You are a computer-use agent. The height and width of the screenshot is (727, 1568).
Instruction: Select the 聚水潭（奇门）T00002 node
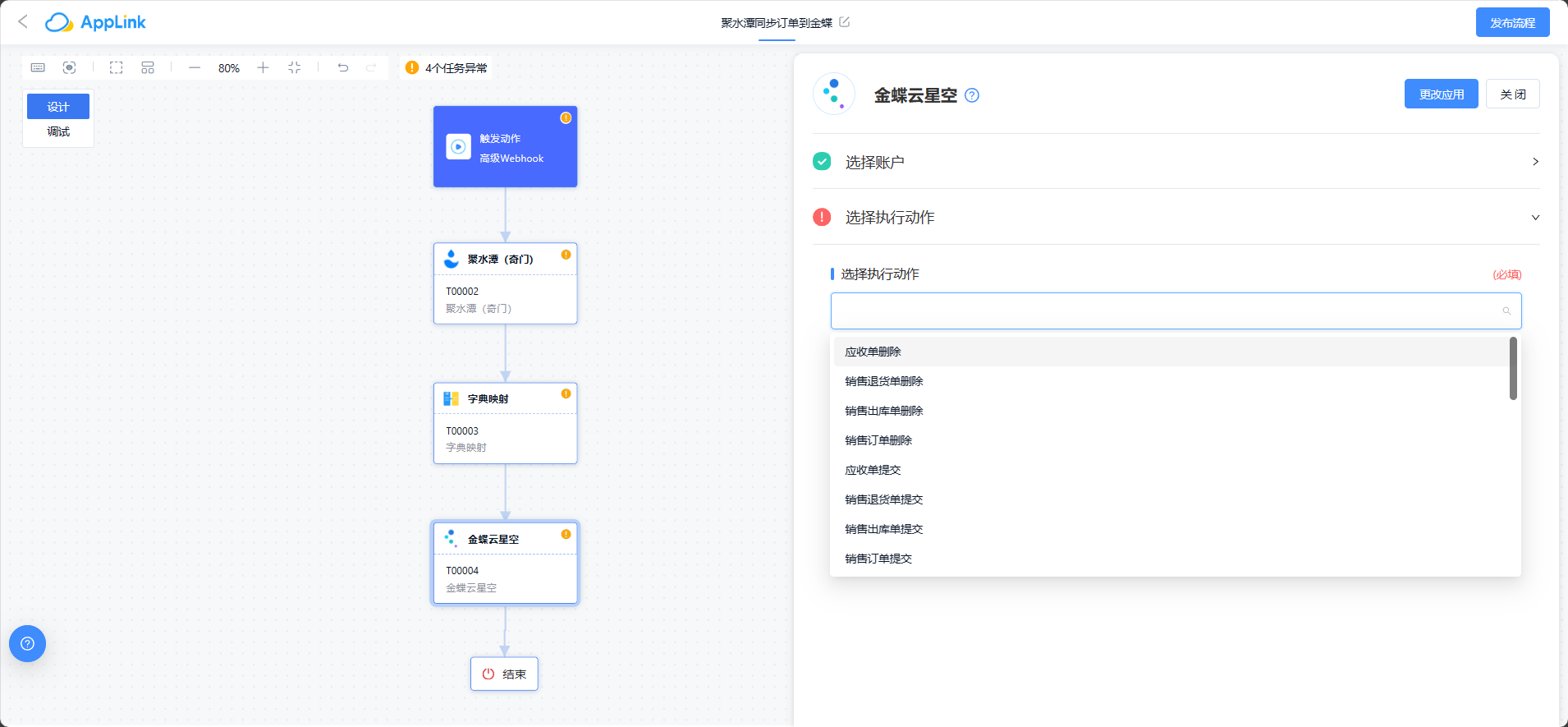[x=506, y=283]
